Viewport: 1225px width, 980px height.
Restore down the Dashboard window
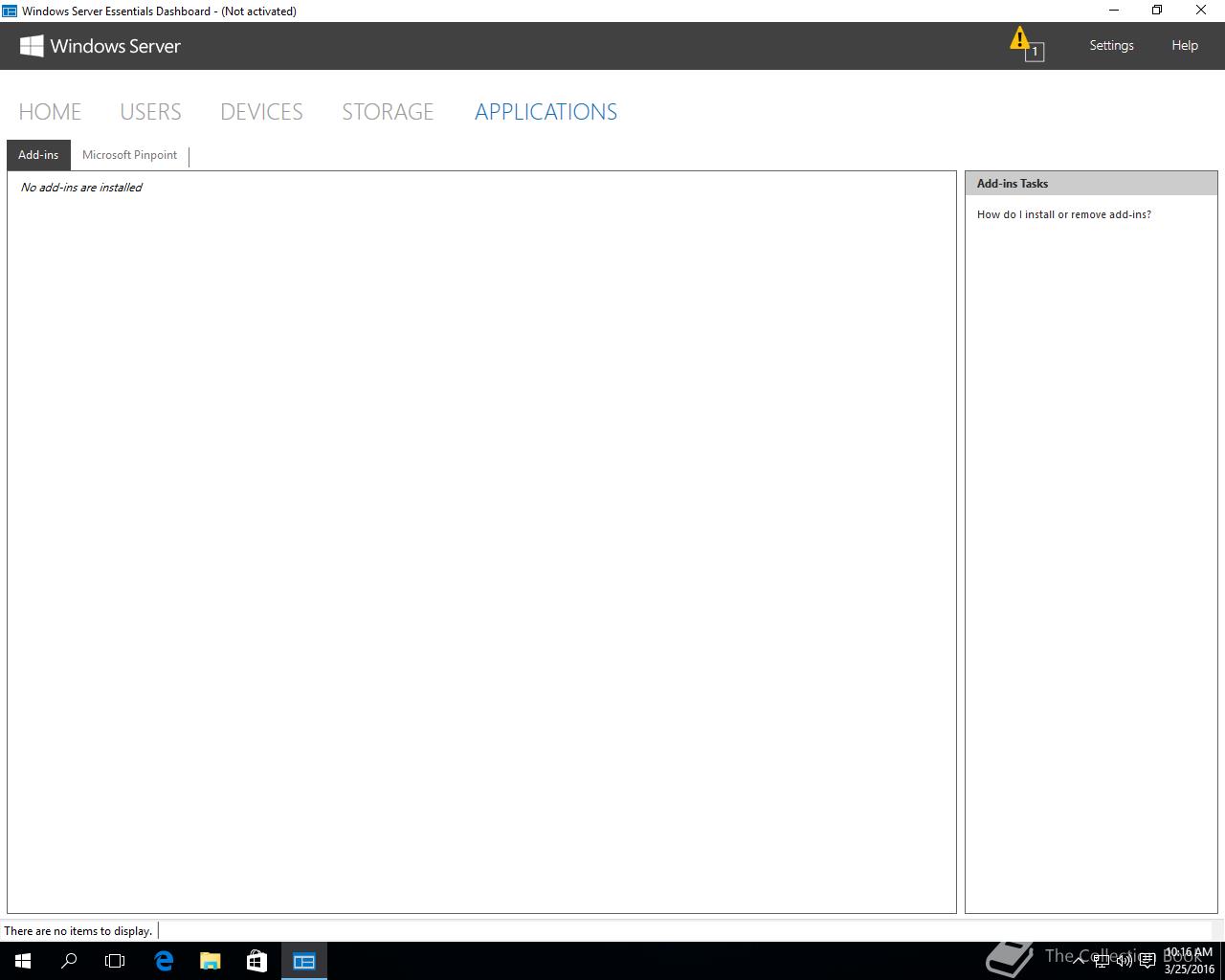(1157, 11)
